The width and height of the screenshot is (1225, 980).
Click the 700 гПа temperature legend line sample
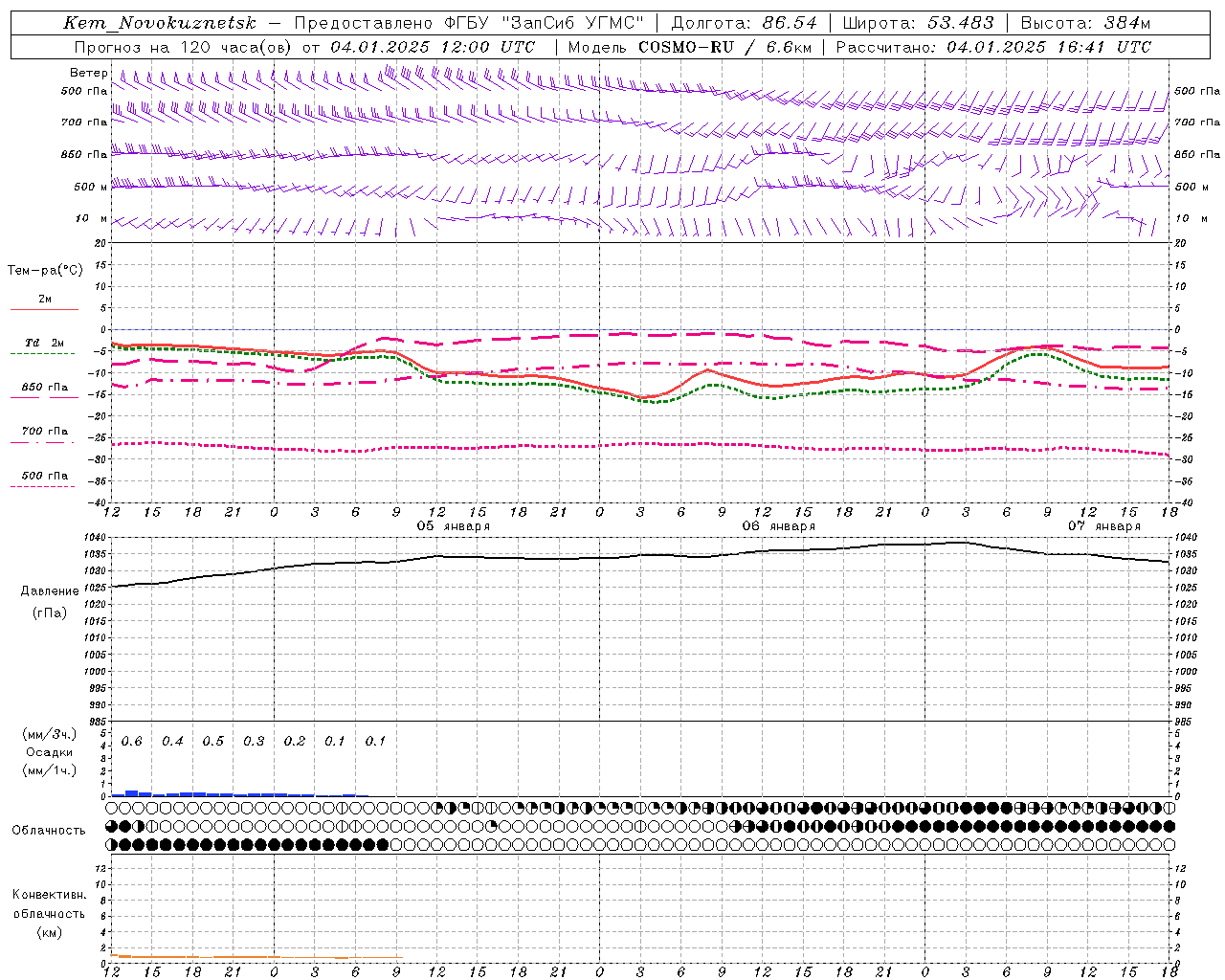[42, 442]
